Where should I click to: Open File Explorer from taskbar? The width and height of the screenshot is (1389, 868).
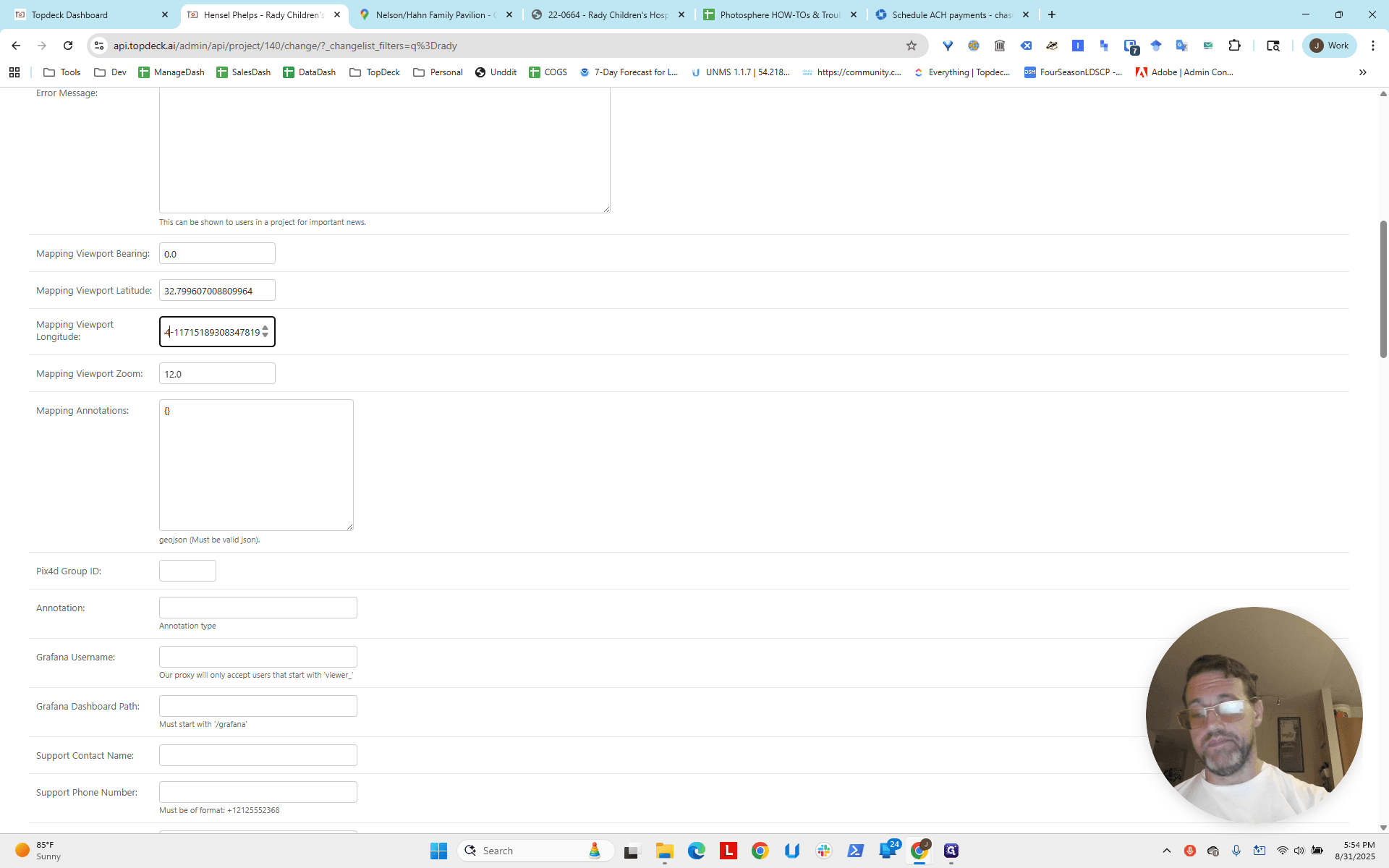tap(664, 851)
